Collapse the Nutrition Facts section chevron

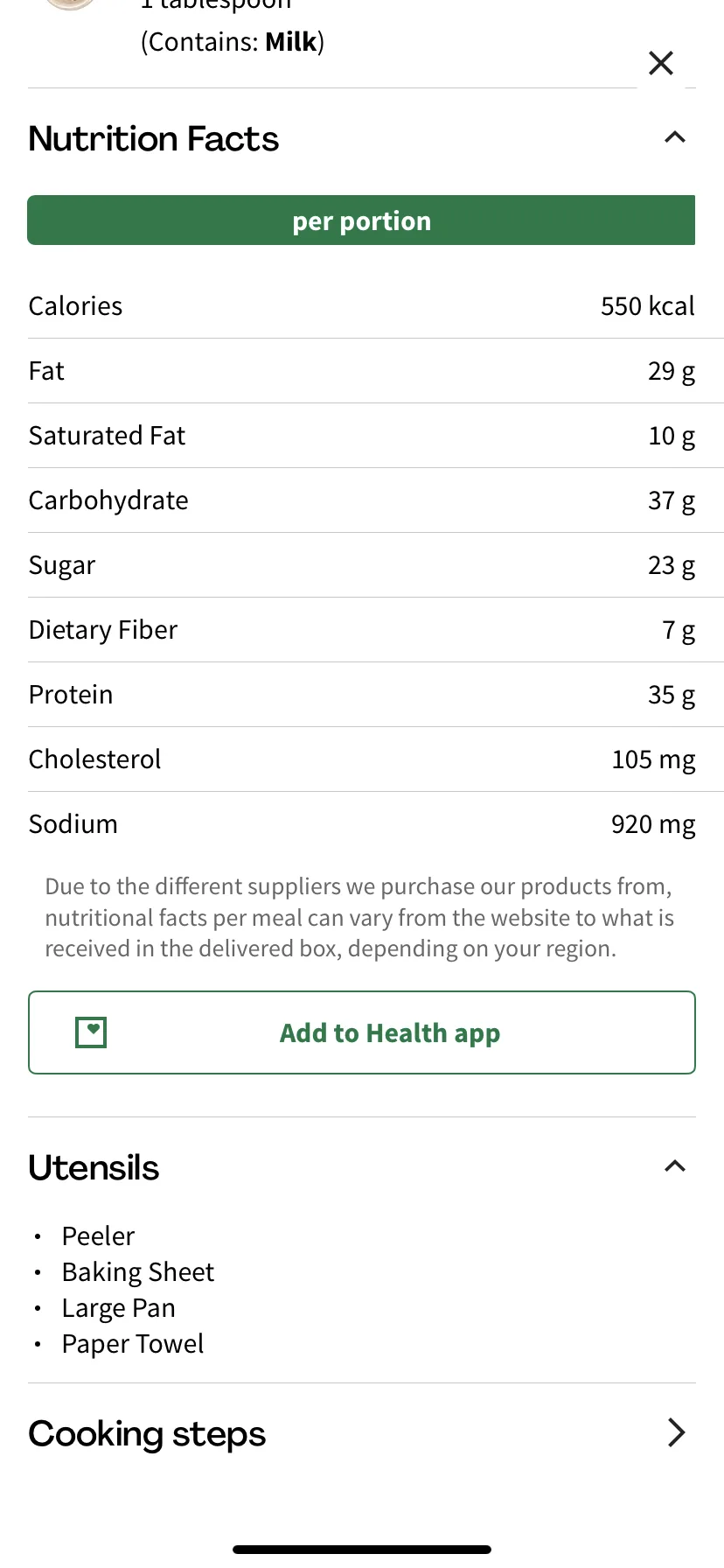click(x=675, y=137)
